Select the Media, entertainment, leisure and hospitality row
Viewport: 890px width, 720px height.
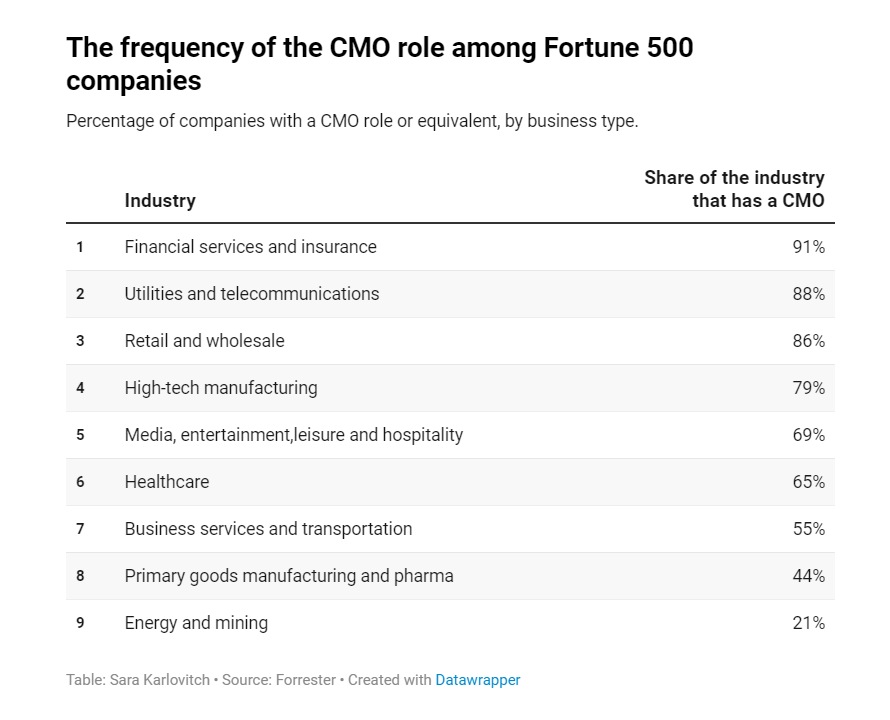coord(294,435)
